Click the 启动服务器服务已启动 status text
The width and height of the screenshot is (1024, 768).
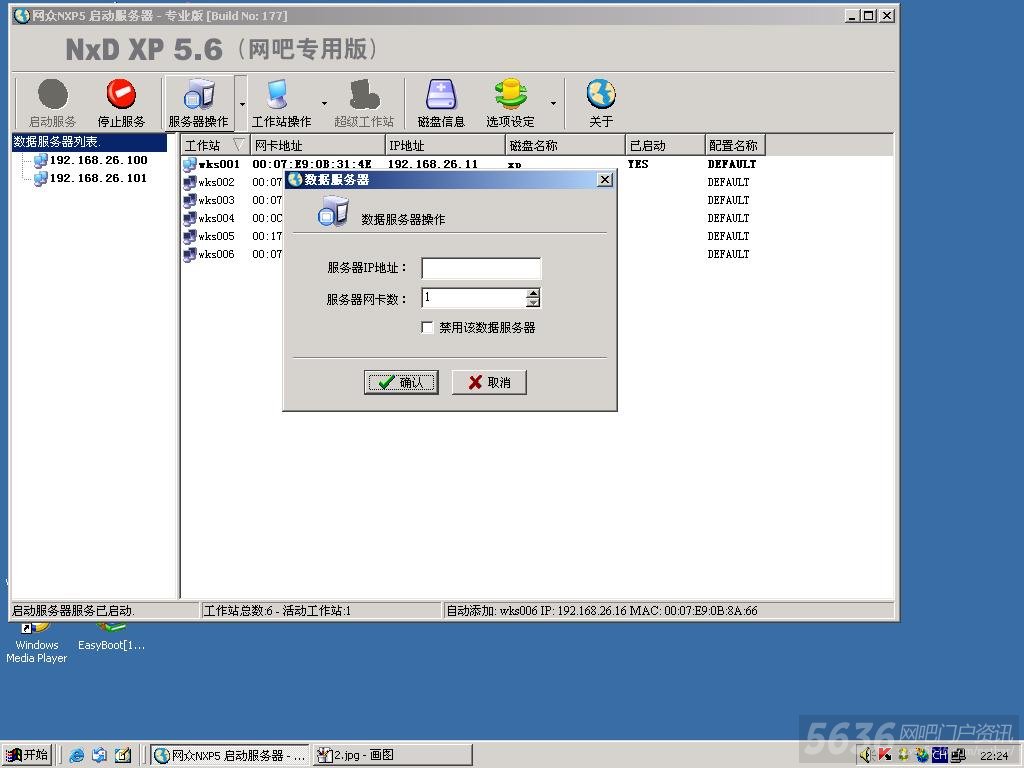tap(73, 611)
